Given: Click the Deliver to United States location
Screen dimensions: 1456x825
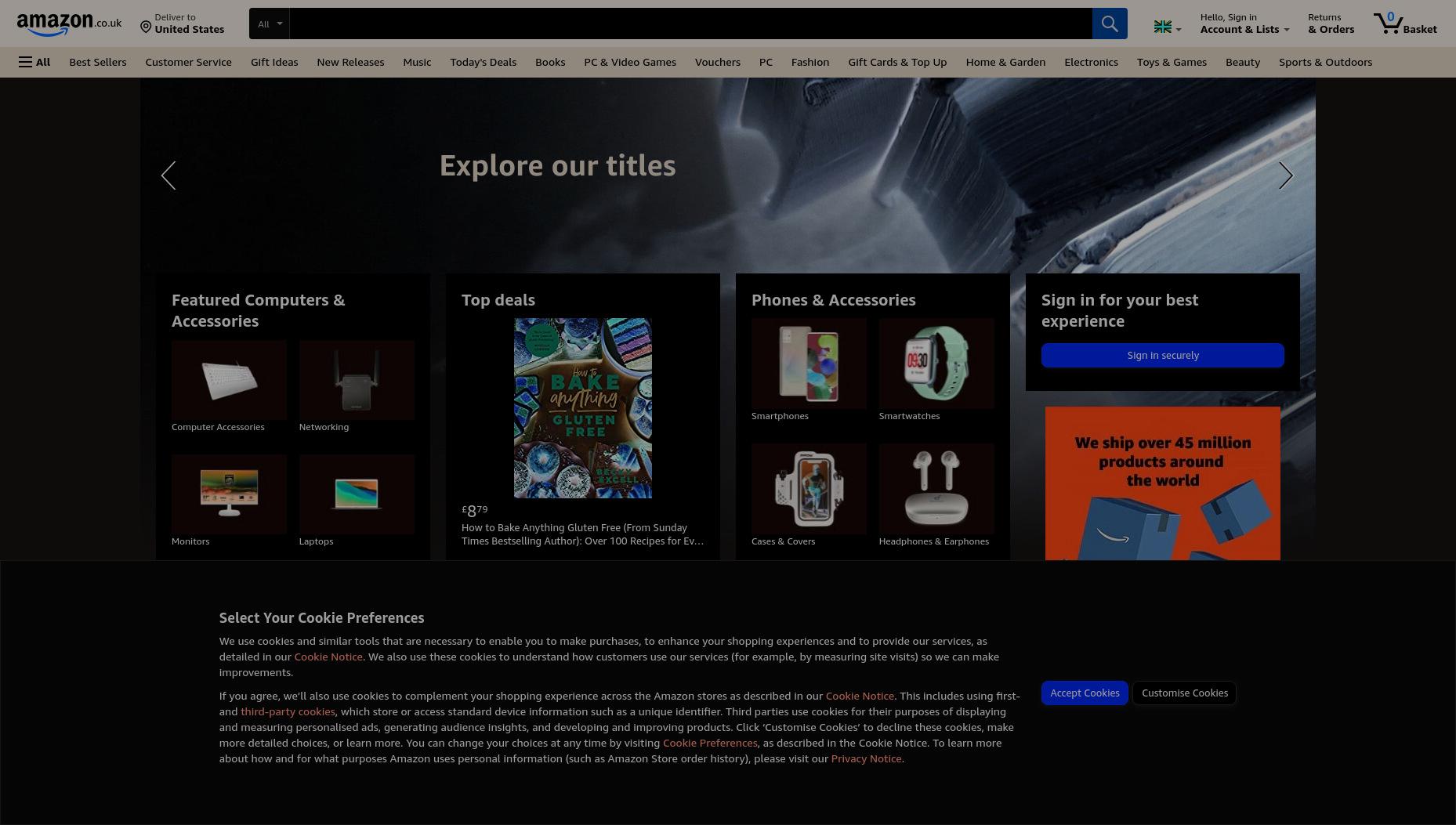Looking at the screenshot, I should (x=182, y=24).
